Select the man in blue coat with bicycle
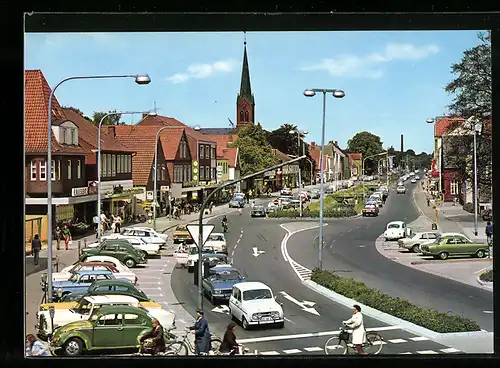 [201, 332]
